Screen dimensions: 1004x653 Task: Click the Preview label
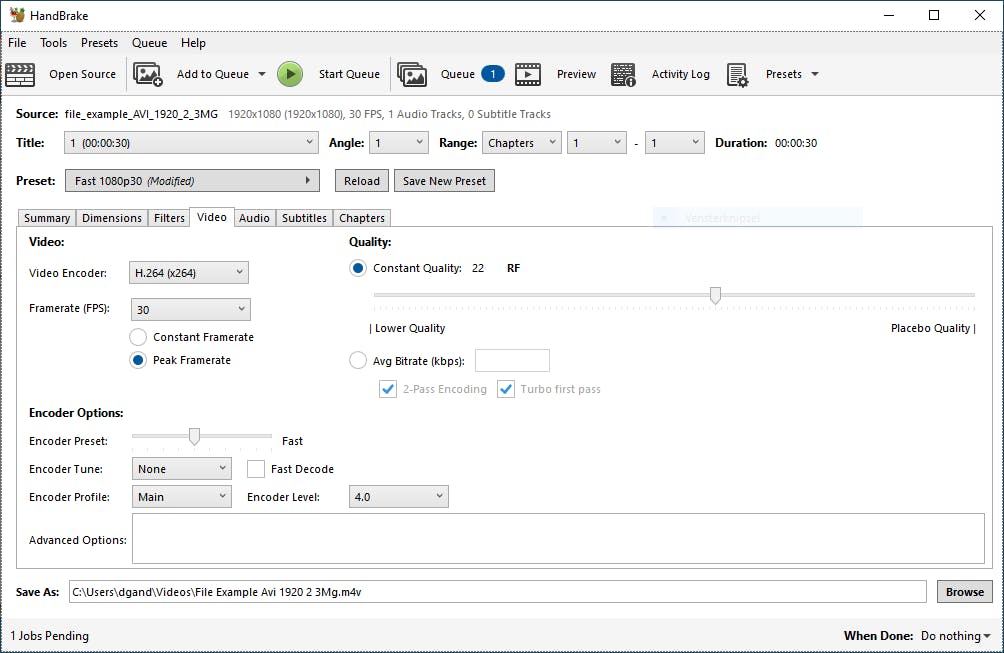tap(576, 74)
